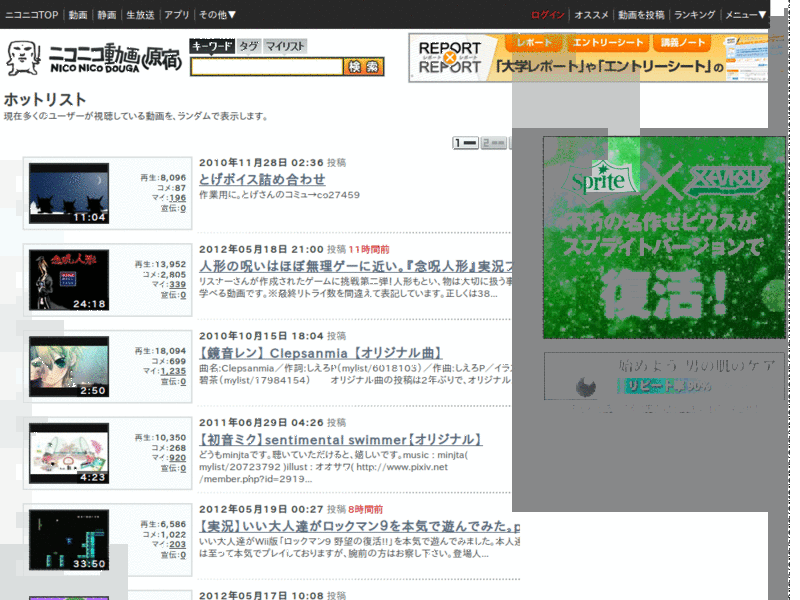Open the Sprite × XEVIOUS advertisement

pyautogui.click(x=664, y=237)
